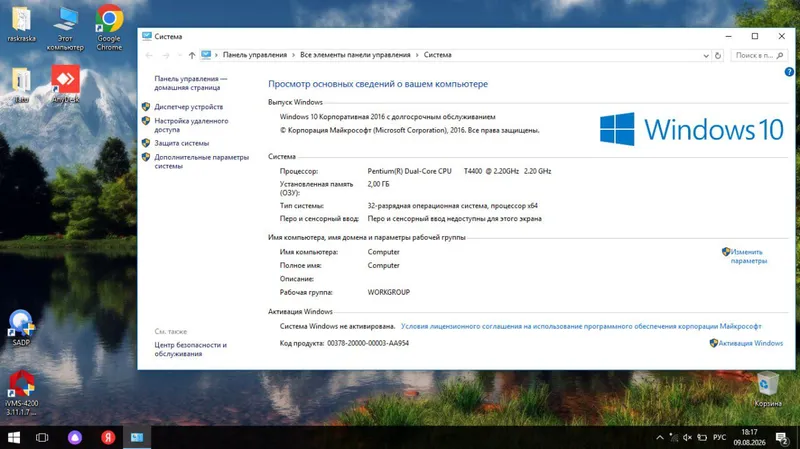Click the Windows 10 edition text line
The height and width of the screenshot is (449, 800).
pos(387,117)
